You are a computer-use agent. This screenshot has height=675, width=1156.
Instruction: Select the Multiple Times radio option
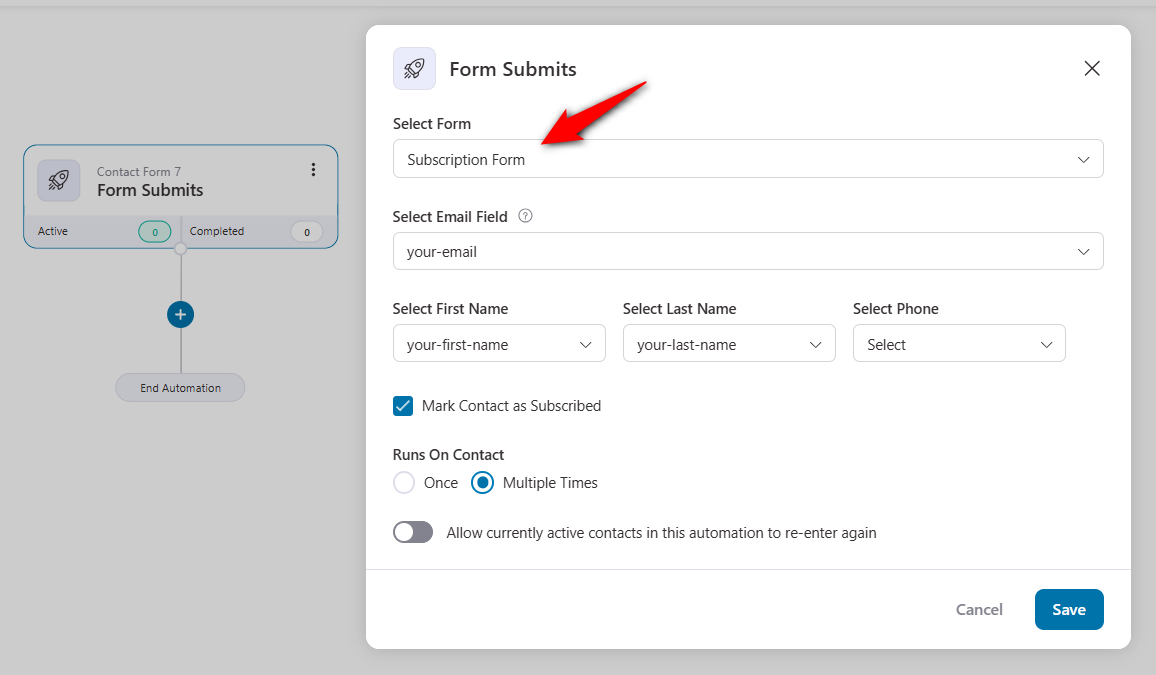coord(482,483)
